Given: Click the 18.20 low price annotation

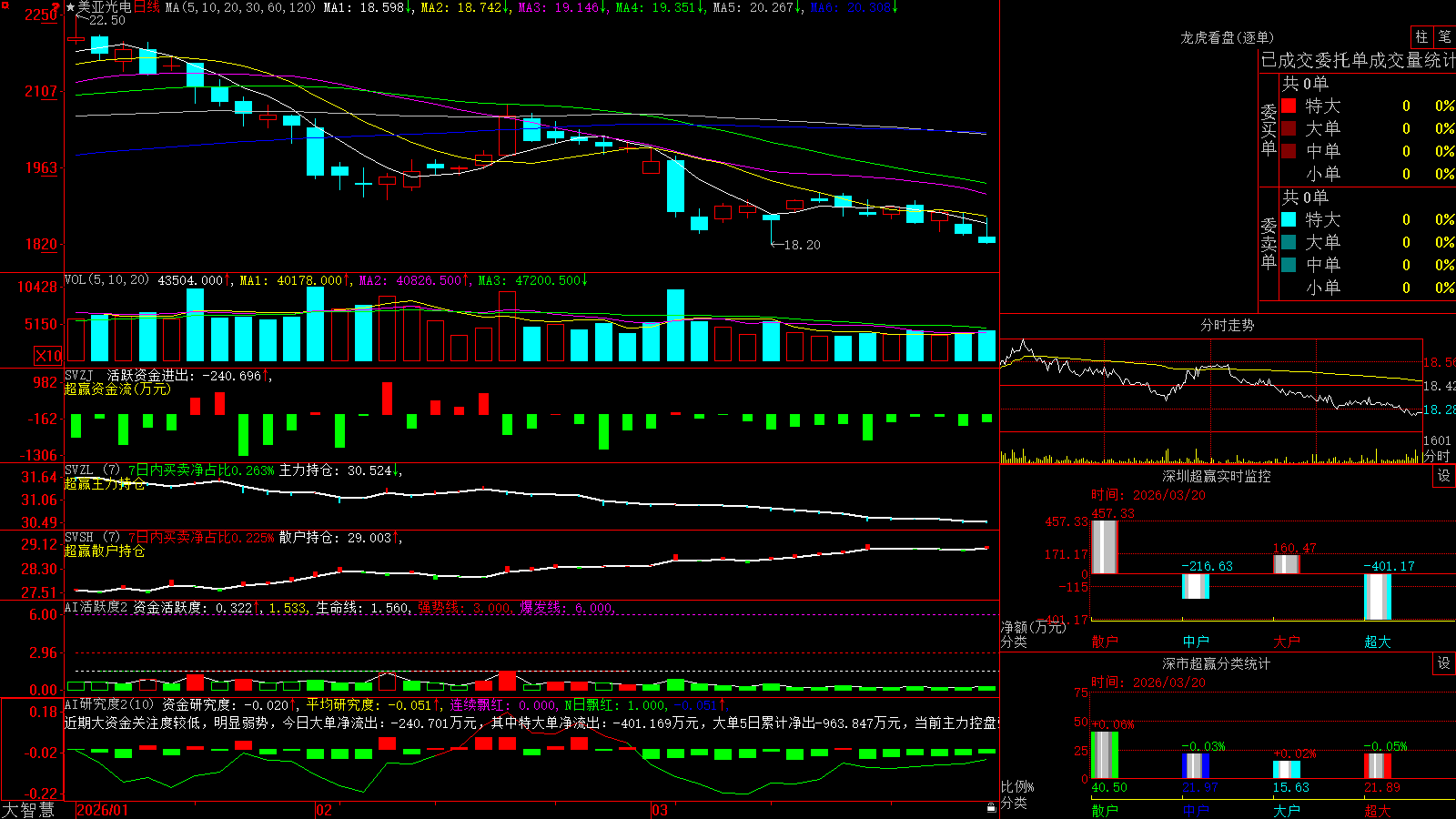Looking at the screenshot, I should (802, 245).
